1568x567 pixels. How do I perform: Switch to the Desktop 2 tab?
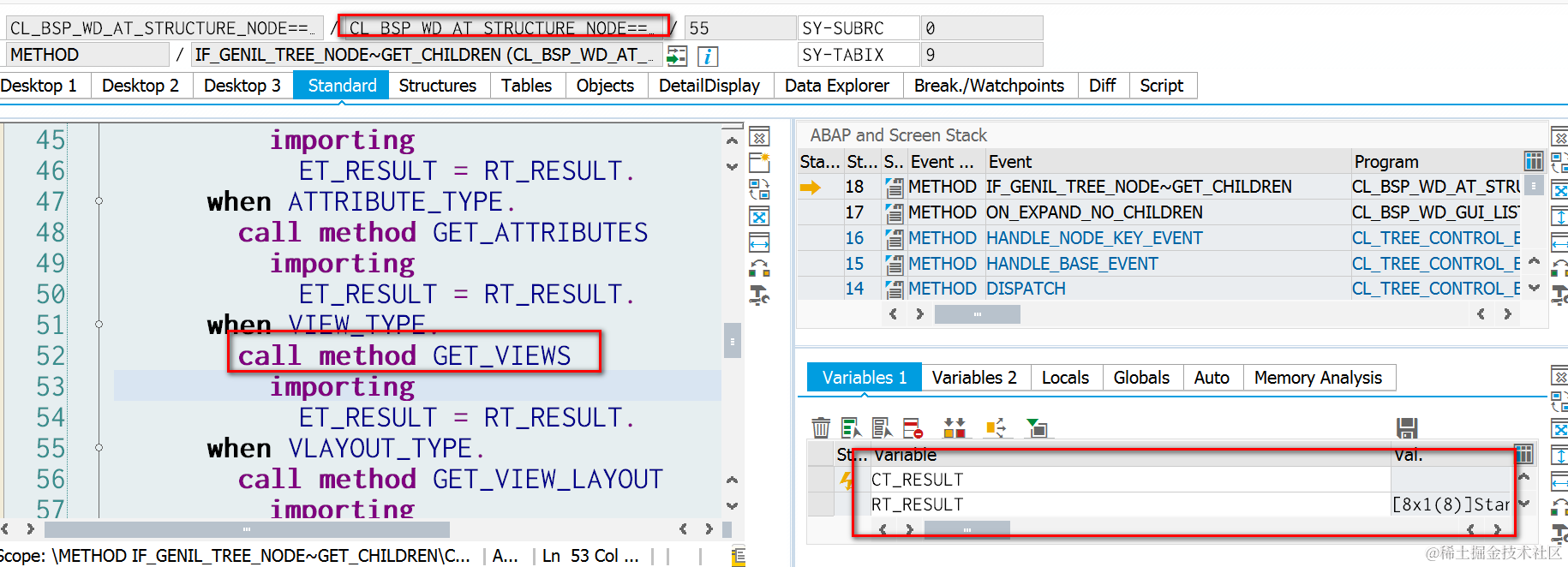click(141, 86)
